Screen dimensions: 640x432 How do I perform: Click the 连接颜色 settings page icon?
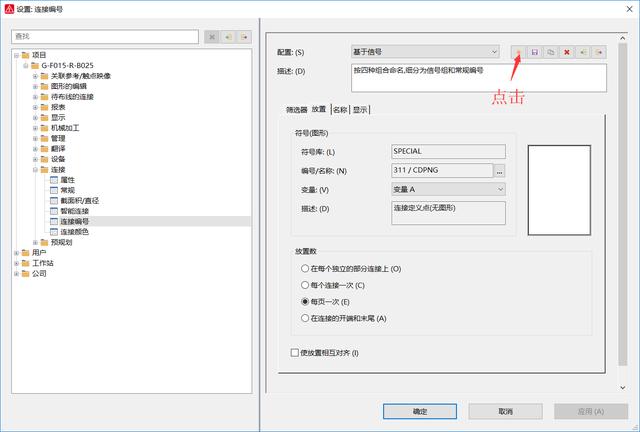pyautogui.click(x=54, y=232)
